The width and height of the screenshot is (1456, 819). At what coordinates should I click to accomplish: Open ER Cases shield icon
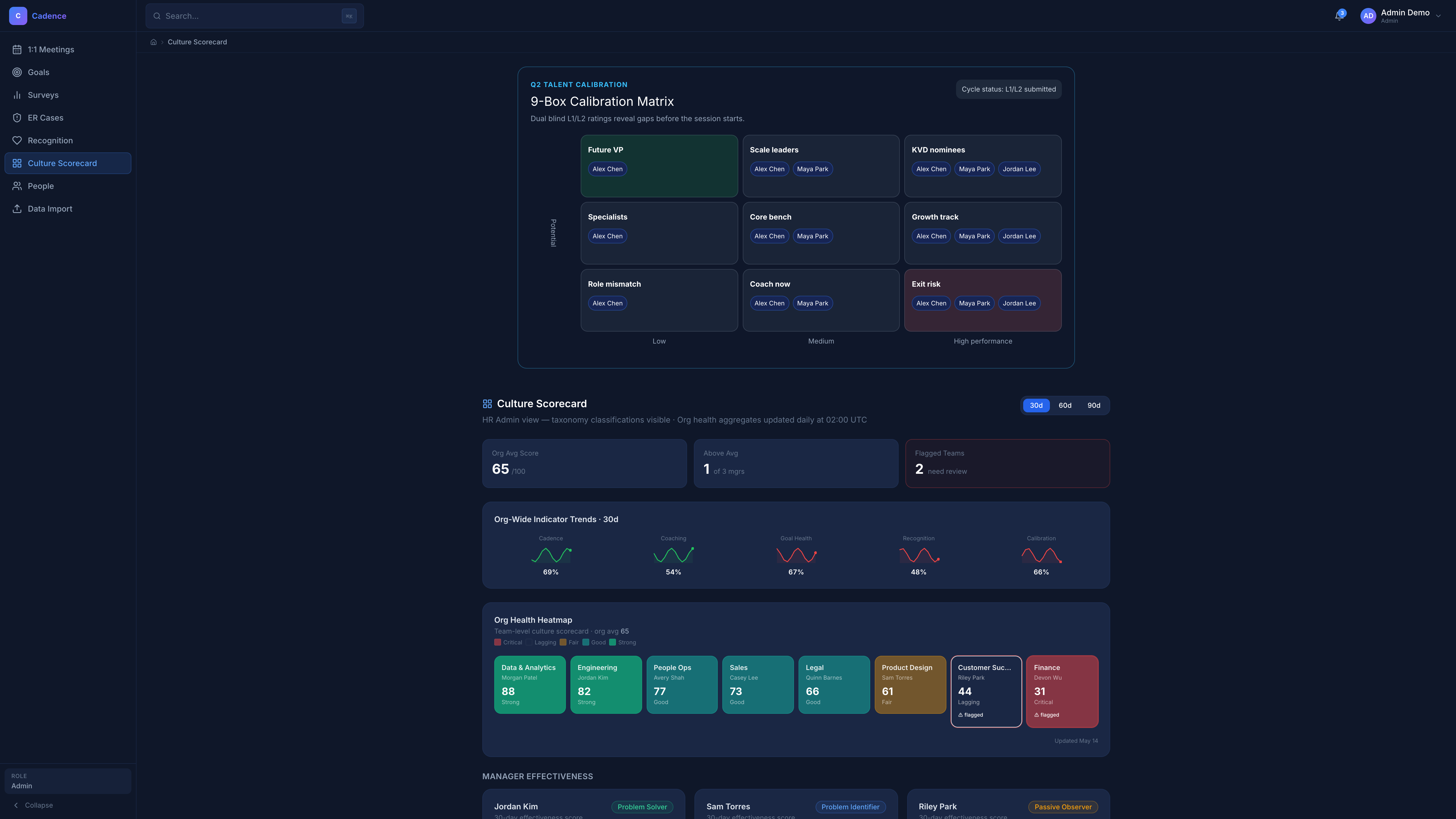tap(17, 117)
